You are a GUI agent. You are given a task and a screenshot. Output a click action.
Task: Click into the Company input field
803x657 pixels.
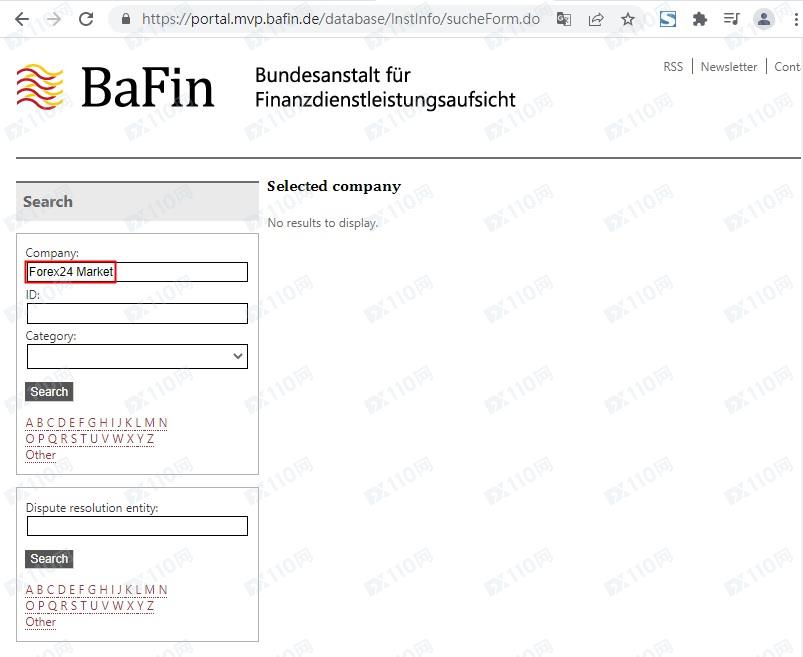pos(137,272)
